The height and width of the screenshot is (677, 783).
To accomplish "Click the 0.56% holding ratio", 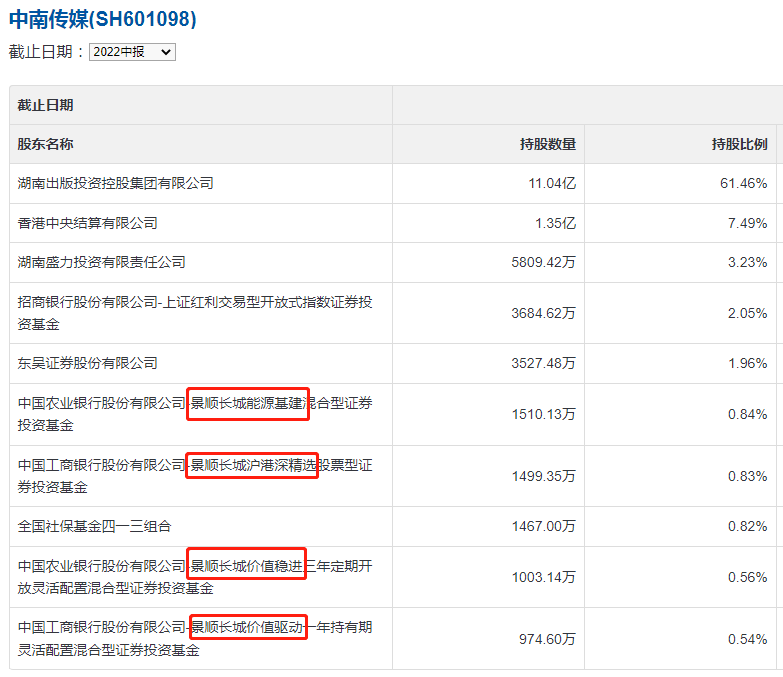I will tap(748, 577).
